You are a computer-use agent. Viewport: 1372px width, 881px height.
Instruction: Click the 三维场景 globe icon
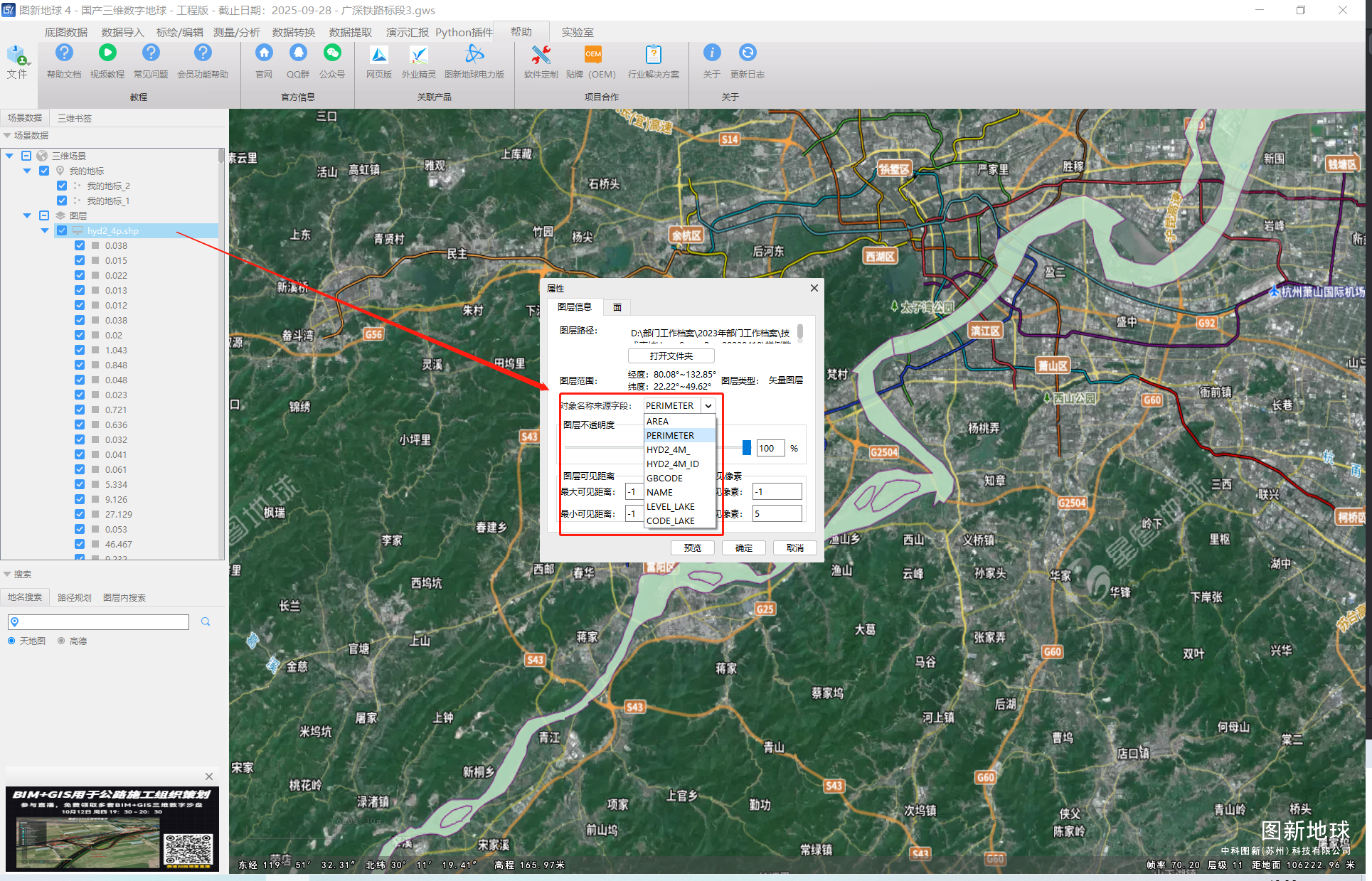click(42, 156)
